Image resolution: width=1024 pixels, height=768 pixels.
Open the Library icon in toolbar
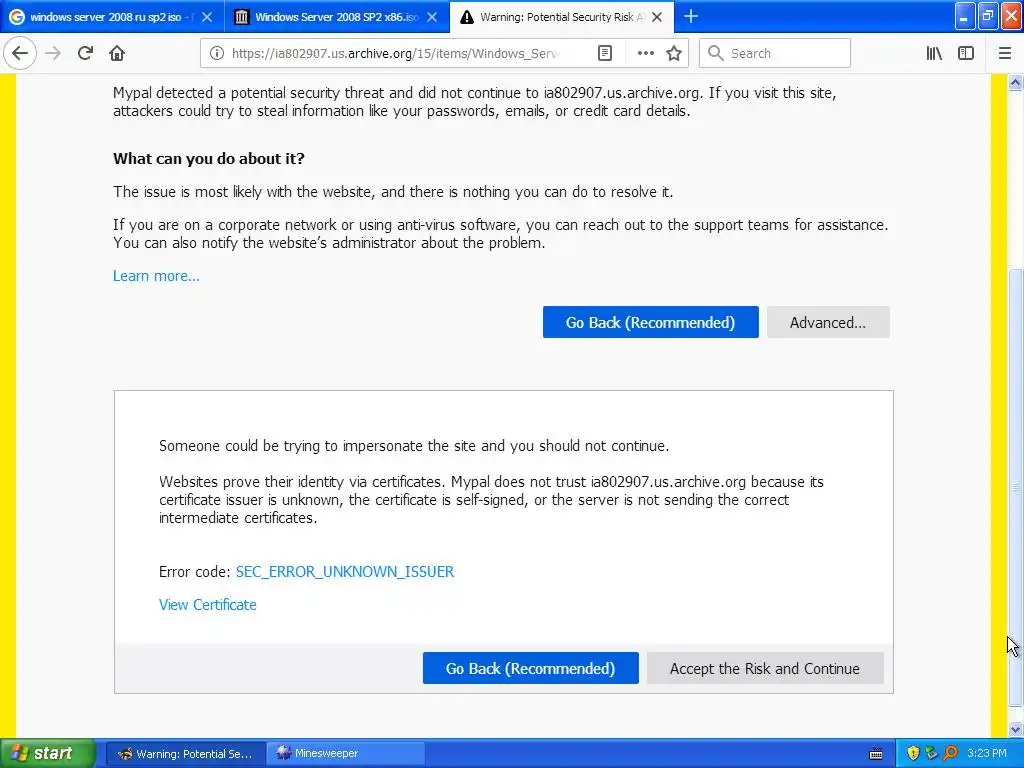click(934, 53)
